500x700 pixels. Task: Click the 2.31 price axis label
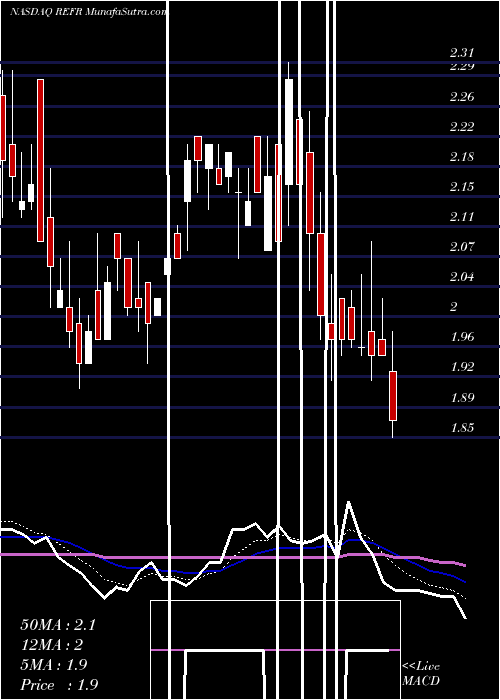tap(462, 53)
